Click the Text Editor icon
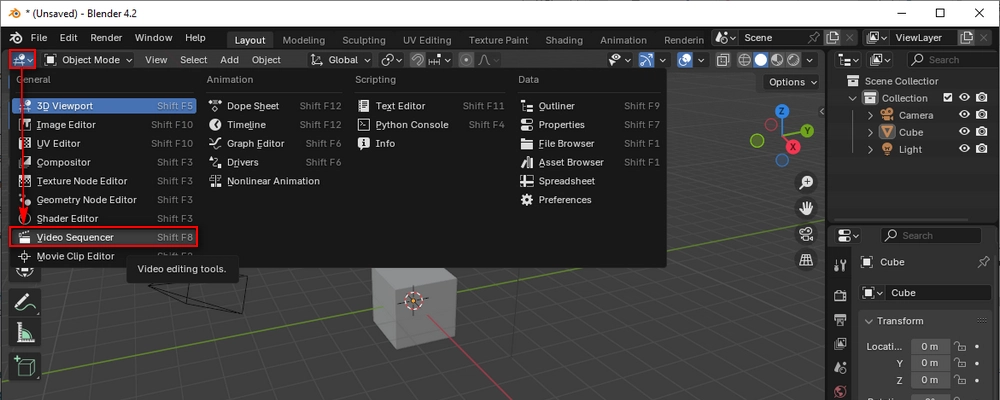1000x400 pixels. click(x=364, y=106)
